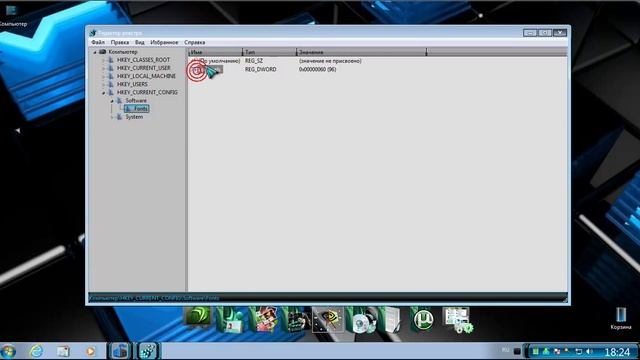Open the dark movie-themed dock folder icon
Screen dimensions: 640x360
point(297,320)
